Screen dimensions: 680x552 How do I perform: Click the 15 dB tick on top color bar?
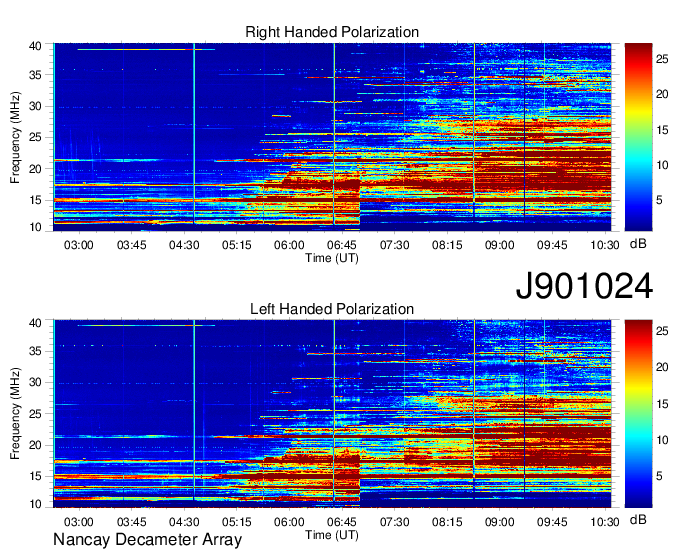point(662,130)
